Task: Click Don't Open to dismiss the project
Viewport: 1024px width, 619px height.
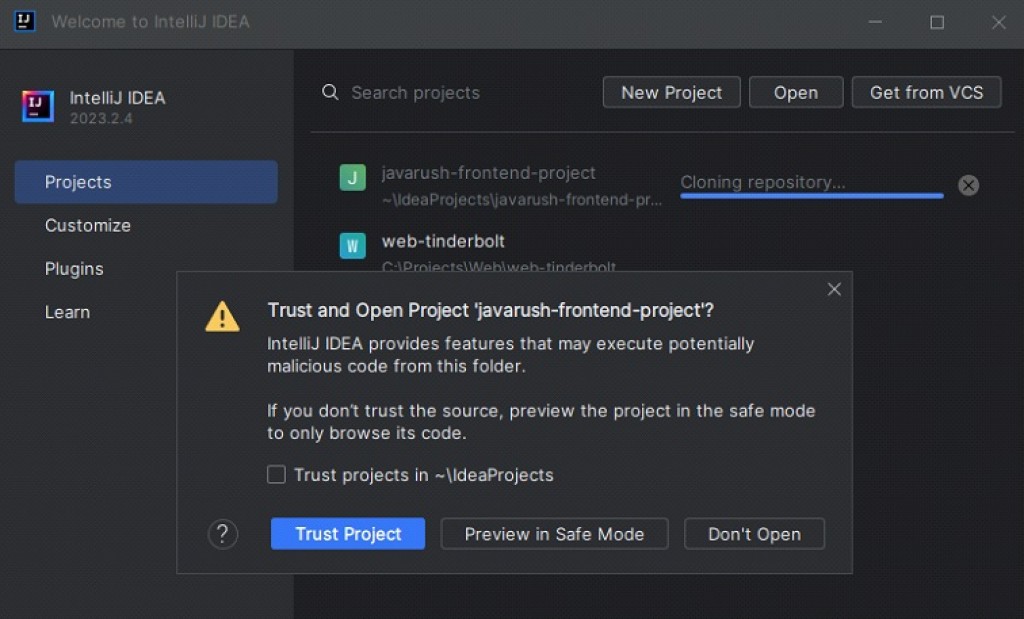Action: [x=754, y=534]
